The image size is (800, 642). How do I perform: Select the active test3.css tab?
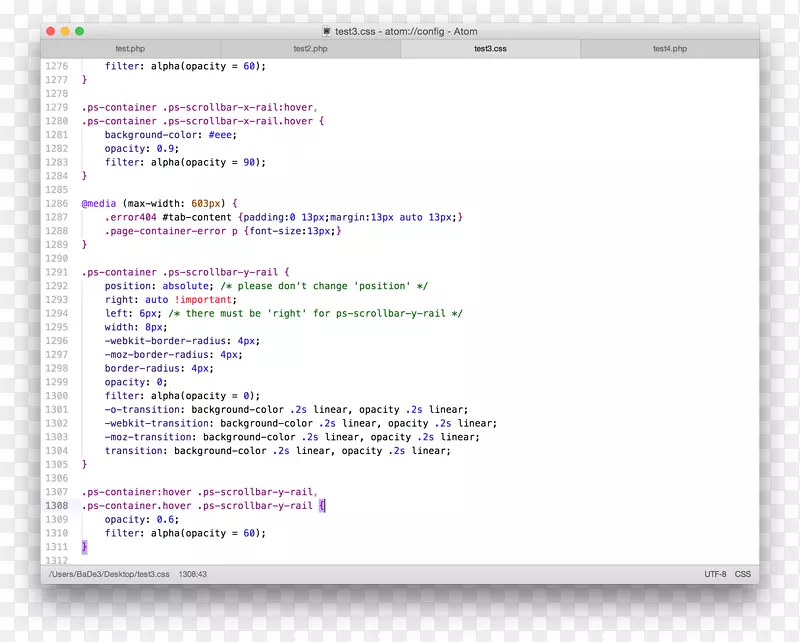click(490, 48)
